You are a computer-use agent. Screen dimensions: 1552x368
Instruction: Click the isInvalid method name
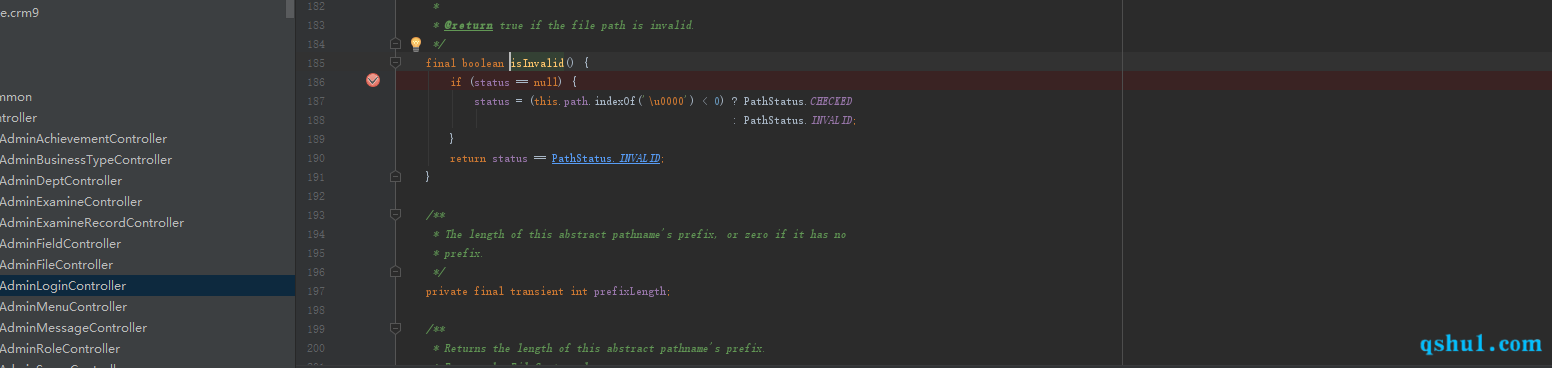pyautogui.click(x=537, y=63)
